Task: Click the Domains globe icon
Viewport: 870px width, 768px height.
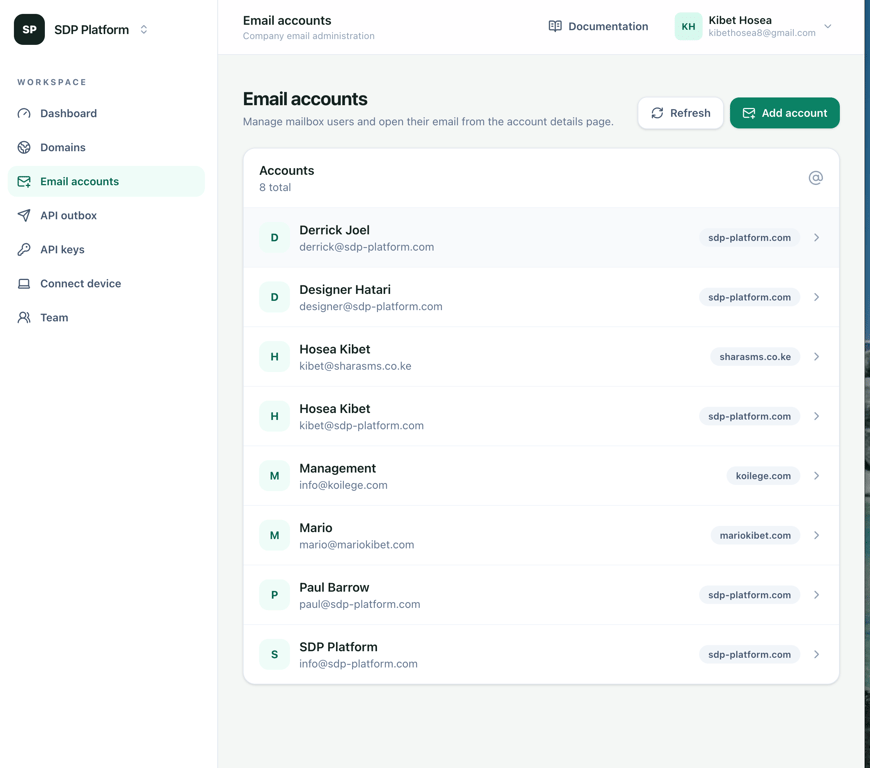Action: point(24,147)
